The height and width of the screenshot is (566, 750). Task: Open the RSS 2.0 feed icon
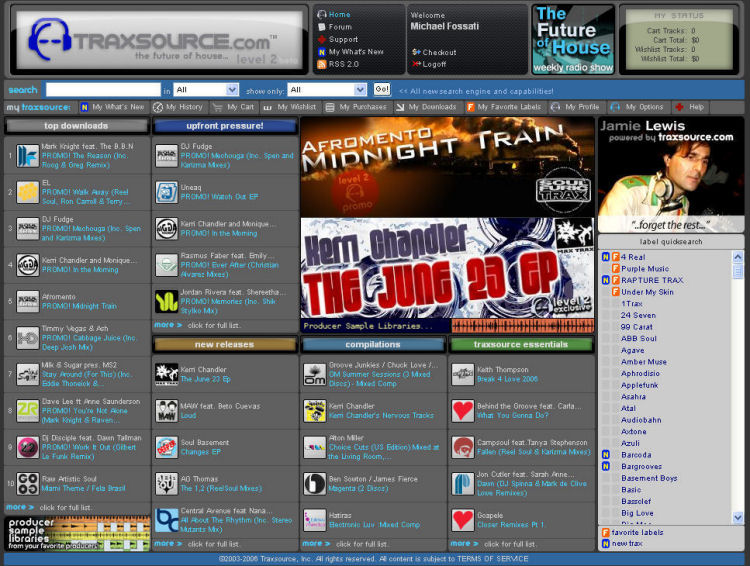(x=321, y=64)
